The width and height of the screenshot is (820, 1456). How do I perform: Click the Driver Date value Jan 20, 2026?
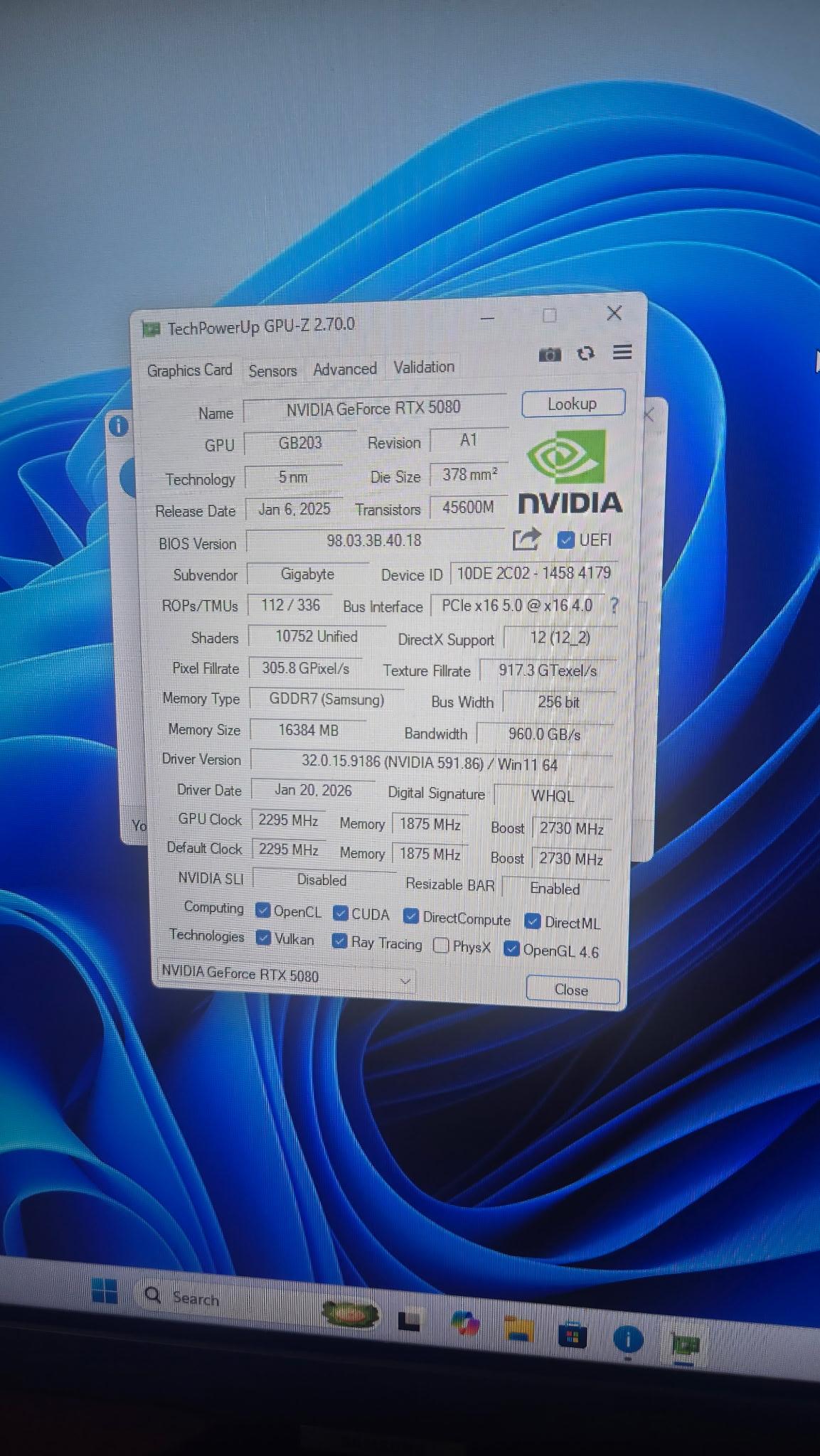coord(313,791)
